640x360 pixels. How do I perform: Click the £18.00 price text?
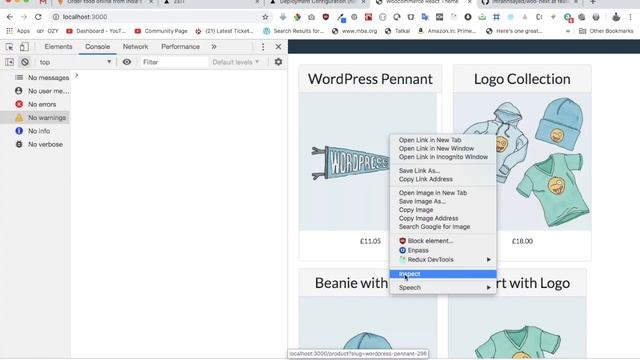(x=522, y=241)
